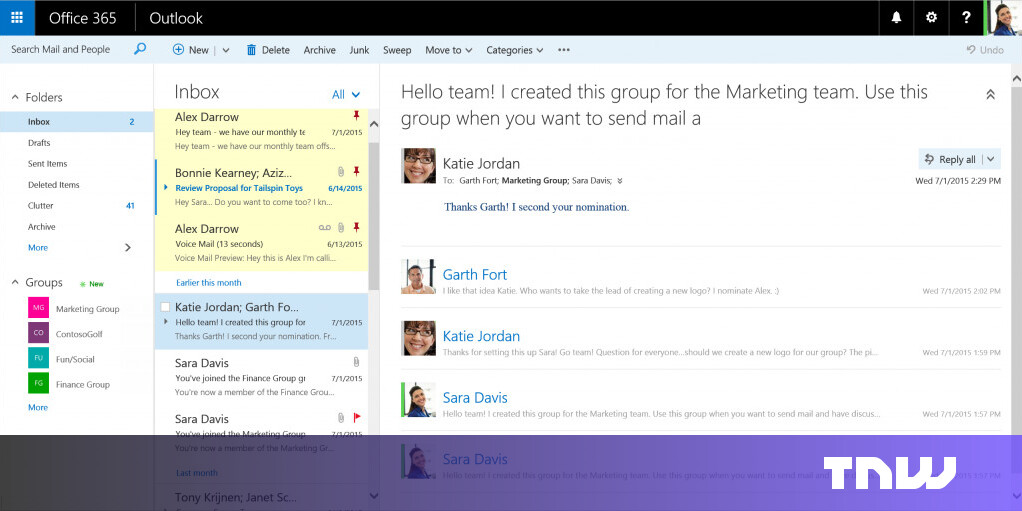1022x511 pixels.
Task: Open the Move to dropdown
Action: pyautogui.click(x=448, y=50)
